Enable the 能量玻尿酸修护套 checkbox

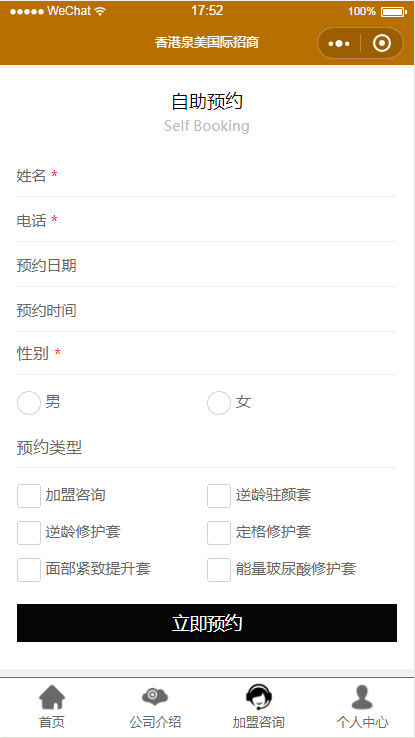pyautogui.click(x=219, y=570)
